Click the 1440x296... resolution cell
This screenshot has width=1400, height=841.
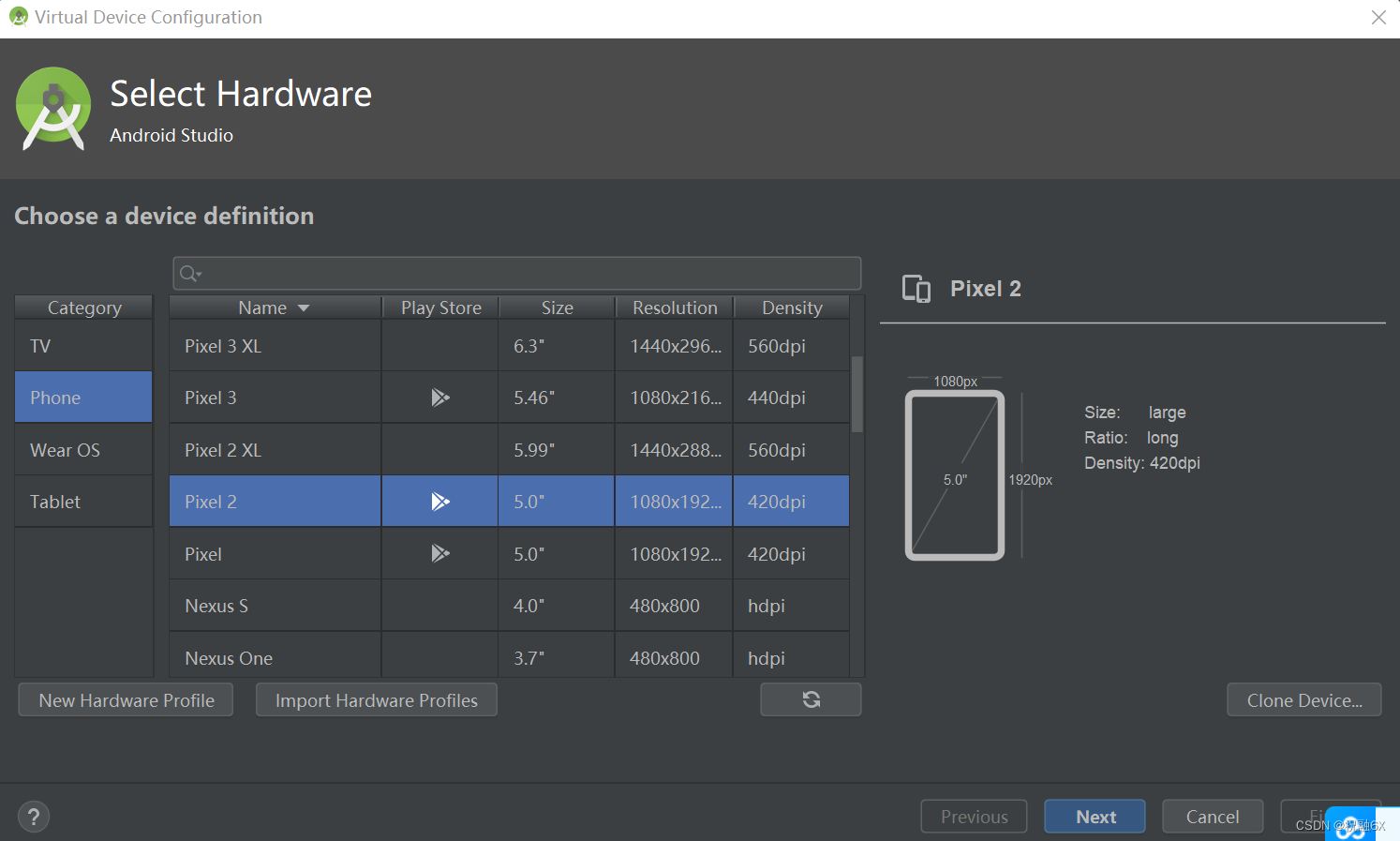click(674, 346)
